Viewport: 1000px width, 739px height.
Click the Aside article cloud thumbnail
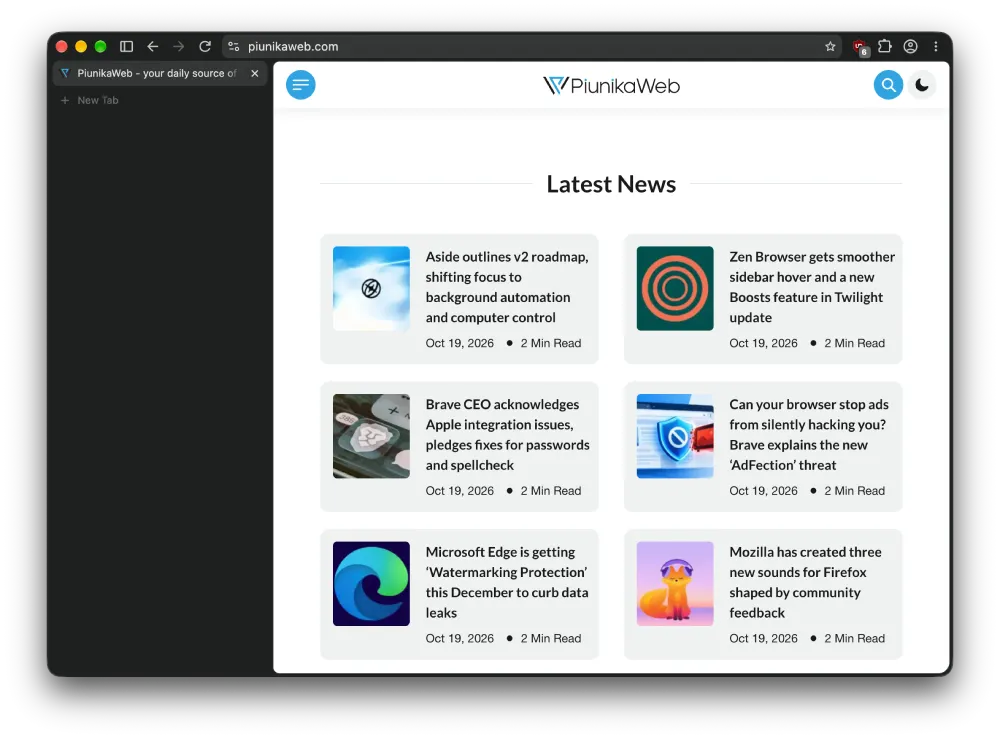coord(371,288)
